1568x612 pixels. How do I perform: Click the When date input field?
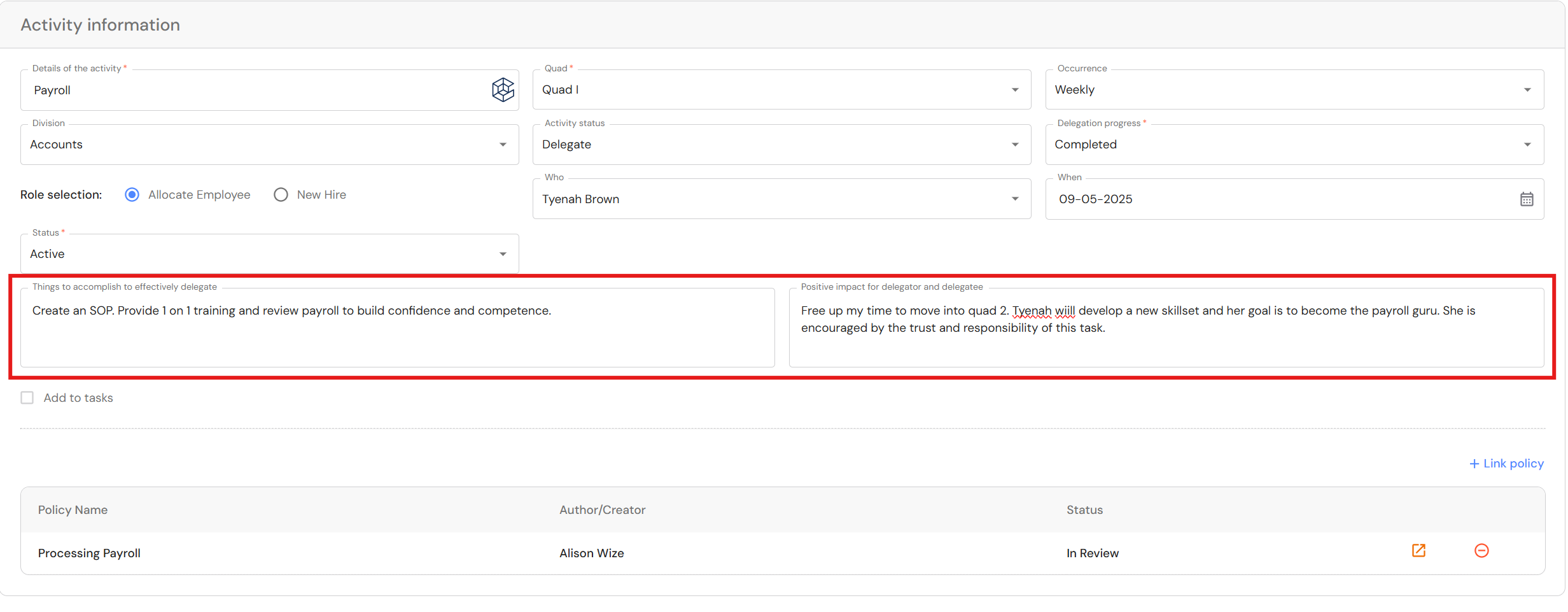(x=1273, y=199)
